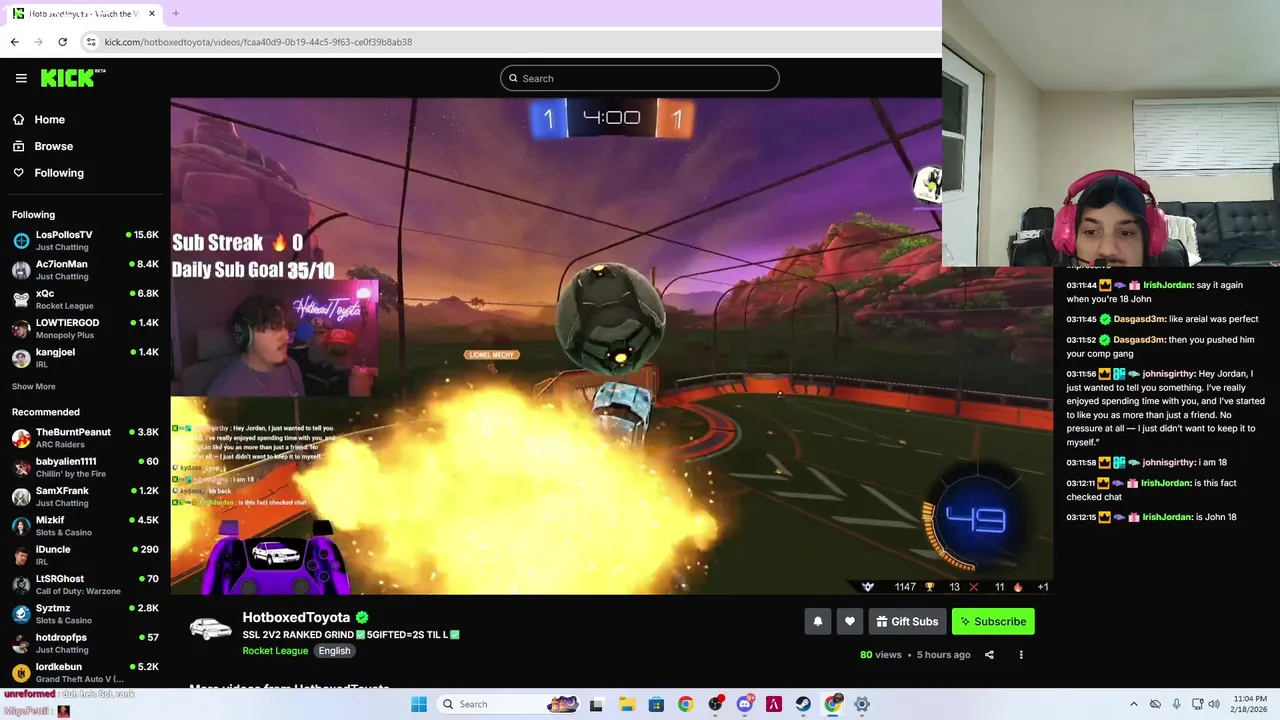
Task: Open Mizkif Slots & Casino channel
Action: click(85, 526)
